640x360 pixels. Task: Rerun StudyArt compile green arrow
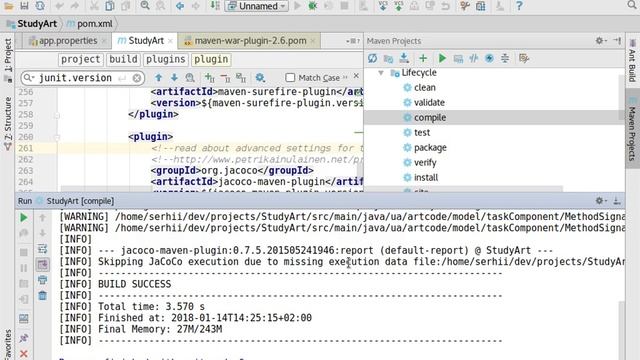pyautogui.click(x=24, y=218)
